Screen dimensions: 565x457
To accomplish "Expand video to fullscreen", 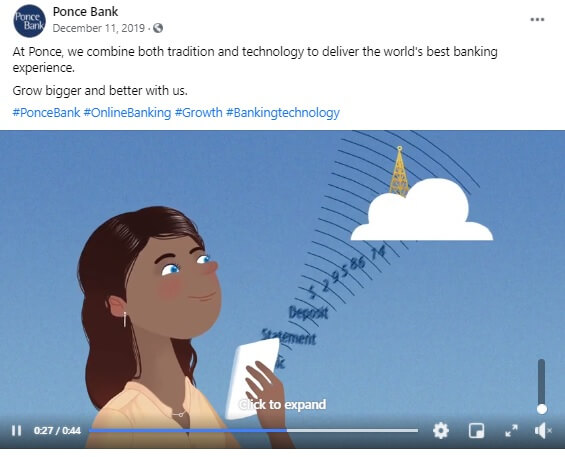I will (x=511, y=430).
